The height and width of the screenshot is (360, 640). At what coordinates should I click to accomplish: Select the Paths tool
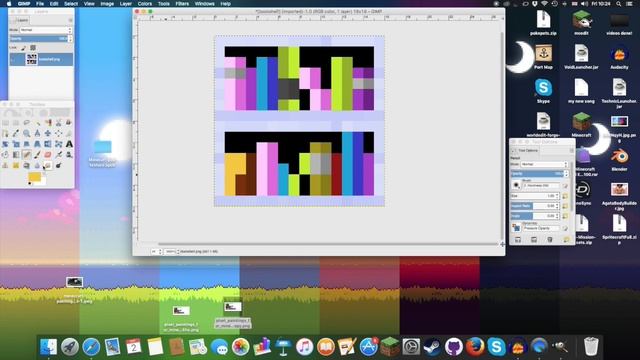[x=5, y=133]
